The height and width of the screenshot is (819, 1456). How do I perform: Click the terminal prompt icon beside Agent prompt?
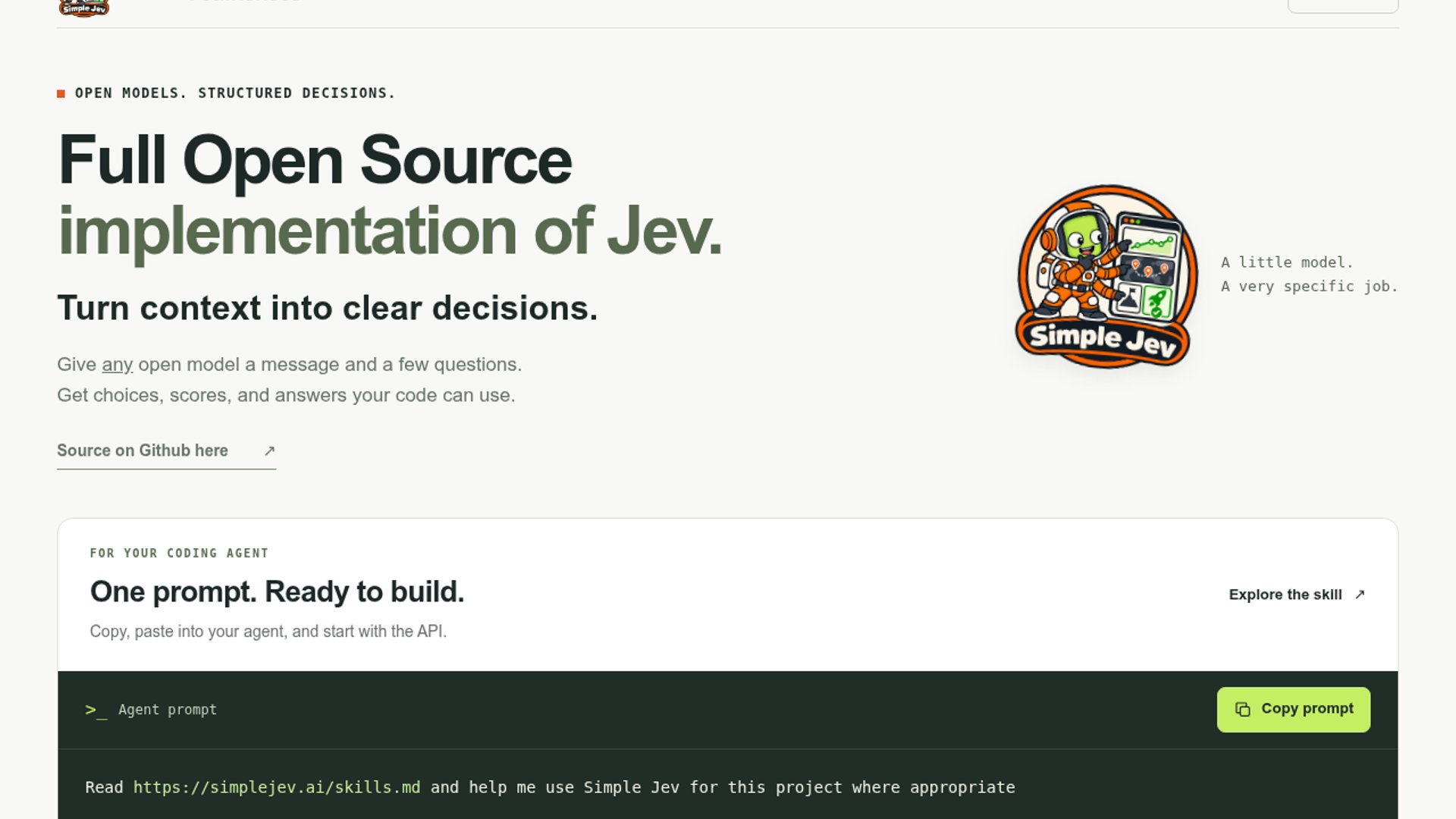(96, 710)
